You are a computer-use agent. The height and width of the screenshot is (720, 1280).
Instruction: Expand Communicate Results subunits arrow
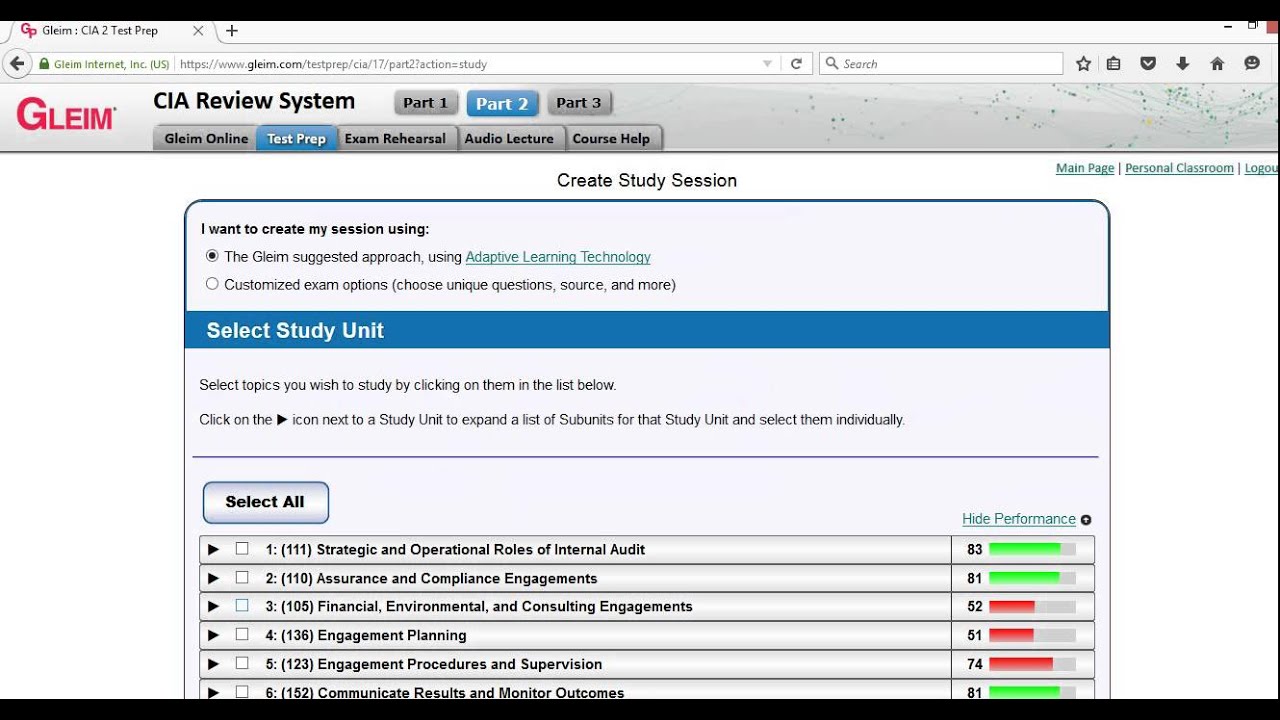(213, 691)
